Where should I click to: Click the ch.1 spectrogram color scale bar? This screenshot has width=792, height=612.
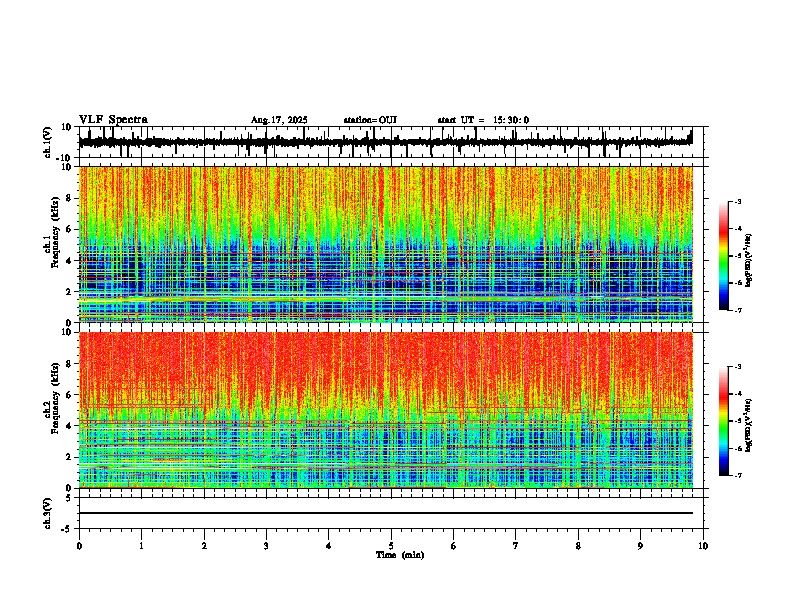coord(723,256)
